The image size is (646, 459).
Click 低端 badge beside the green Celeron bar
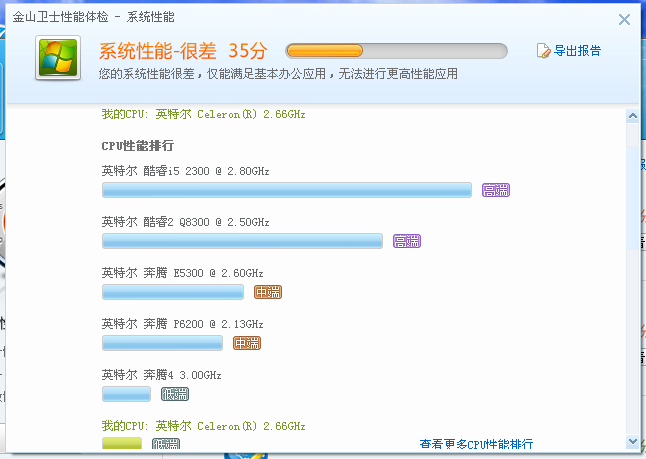pyautogui.click(x=166, y=443)
